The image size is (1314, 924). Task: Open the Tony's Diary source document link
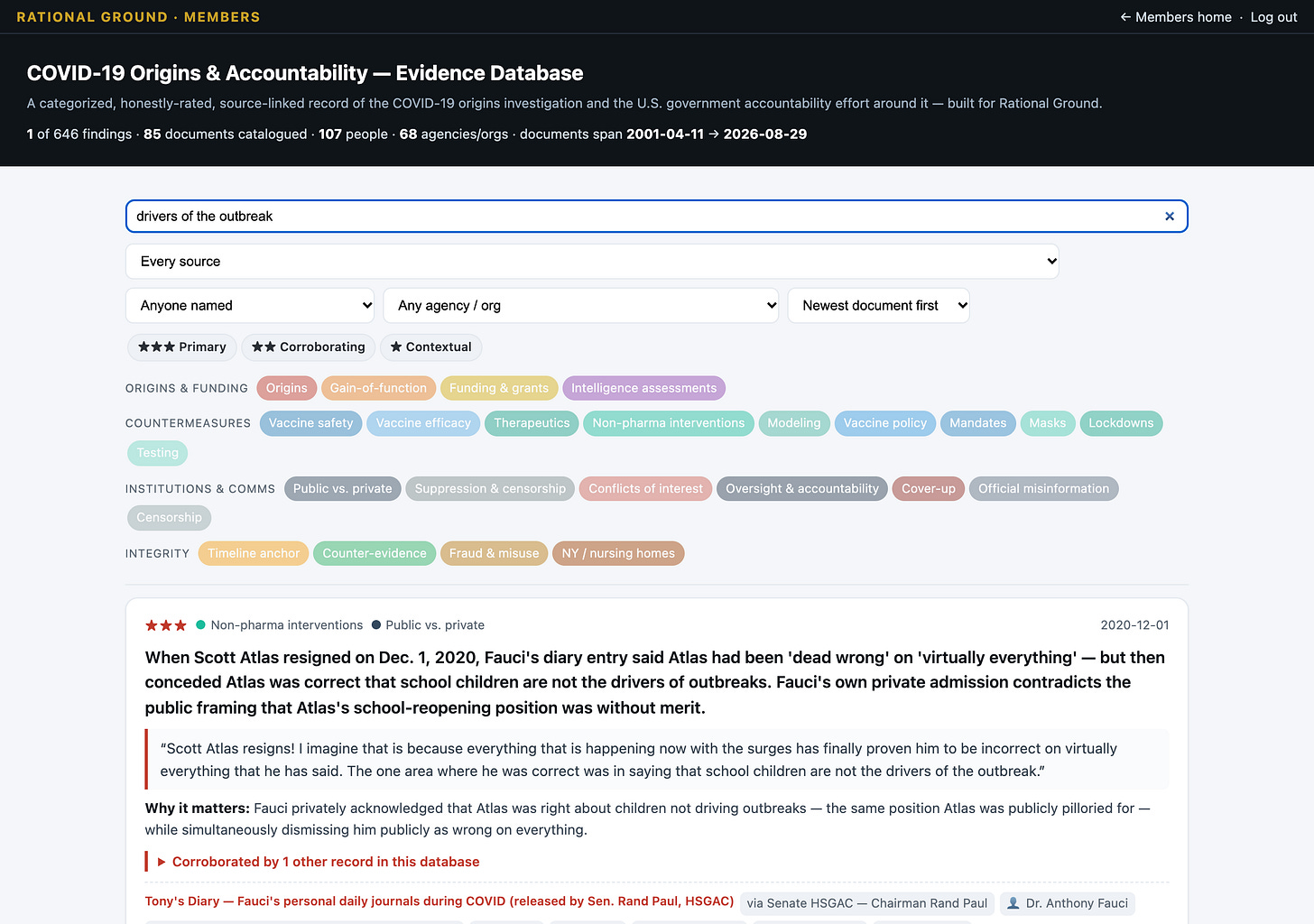coord(440,901)
